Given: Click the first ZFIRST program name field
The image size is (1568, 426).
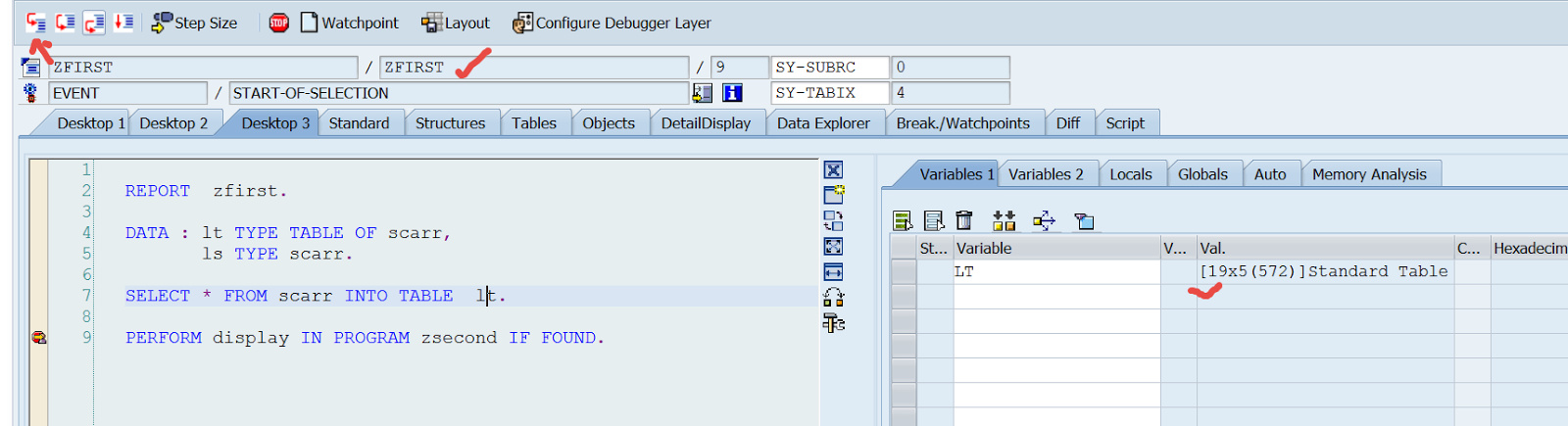Looking at the screenshot, I should [x=203, y=68].
